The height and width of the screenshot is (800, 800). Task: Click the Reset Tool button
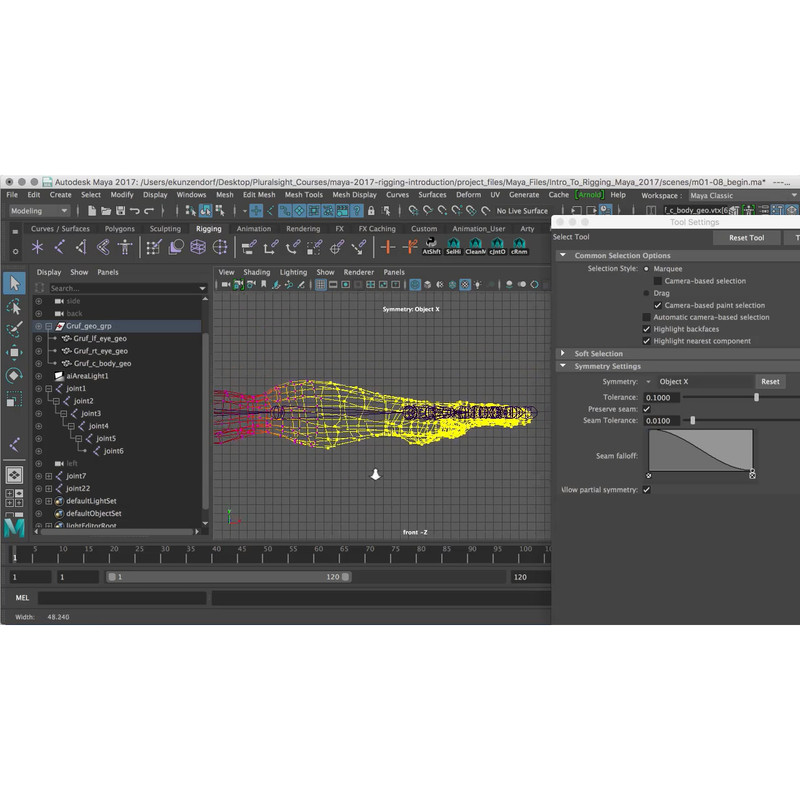pyautogui.click(x=746, y=238)
